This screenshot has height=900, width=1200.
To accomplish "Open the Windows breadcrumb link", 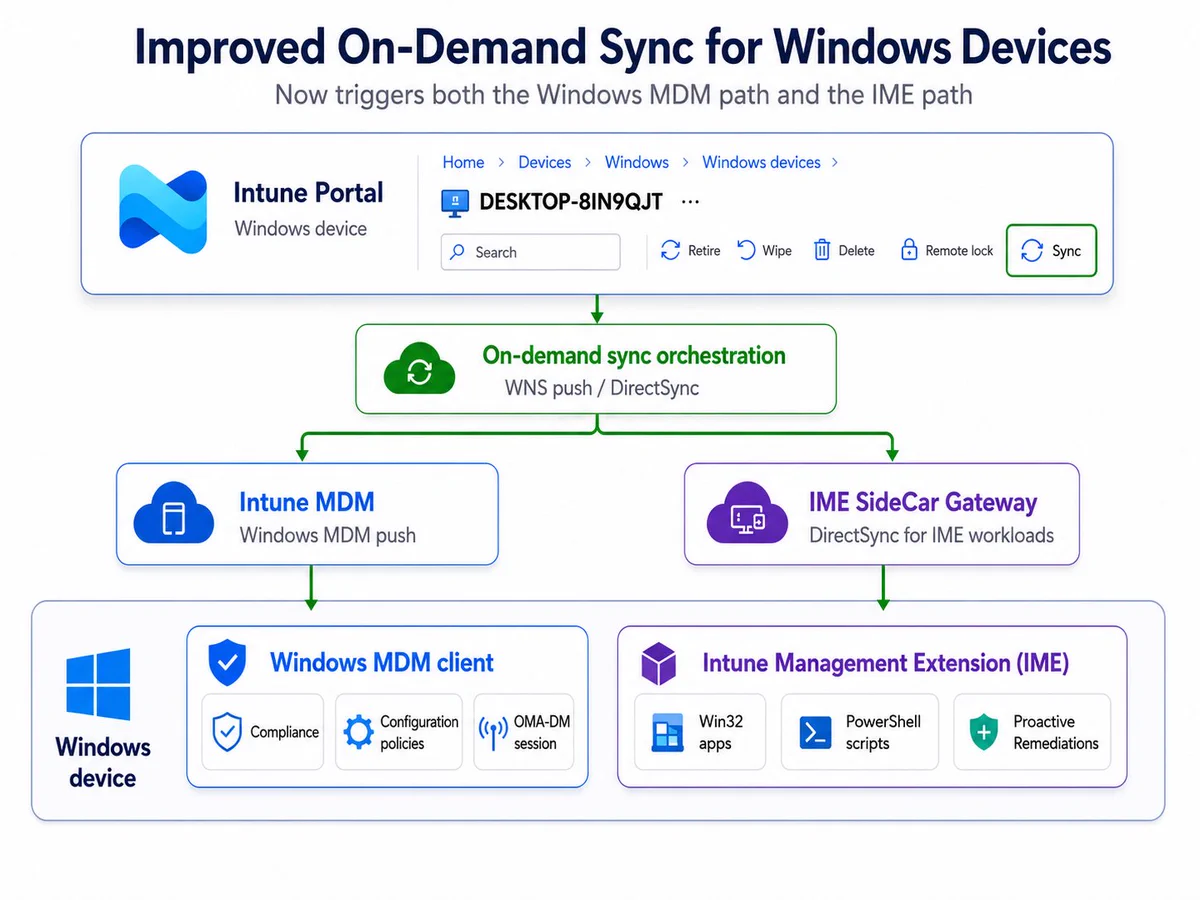I will coord(636,162).
